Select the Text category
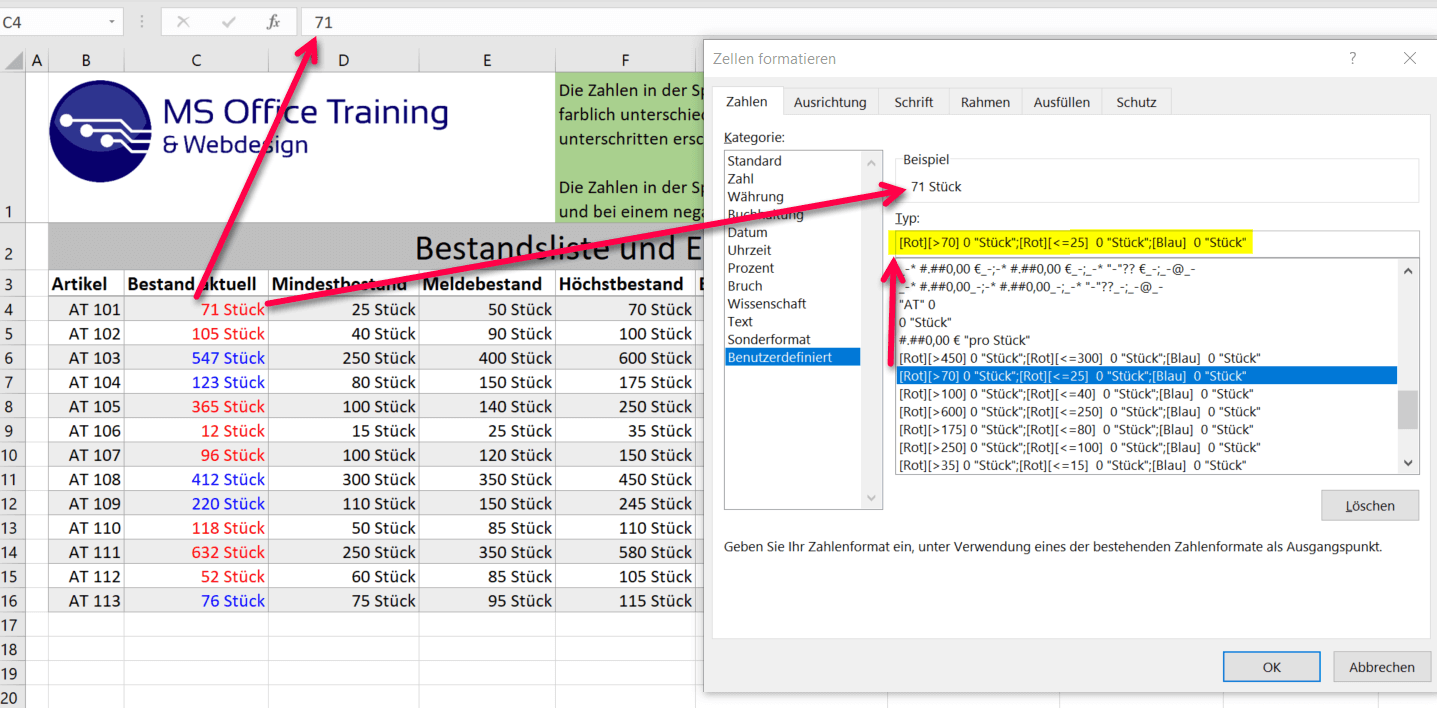The width and height of the screenshot is (1437, 708). 793,322
